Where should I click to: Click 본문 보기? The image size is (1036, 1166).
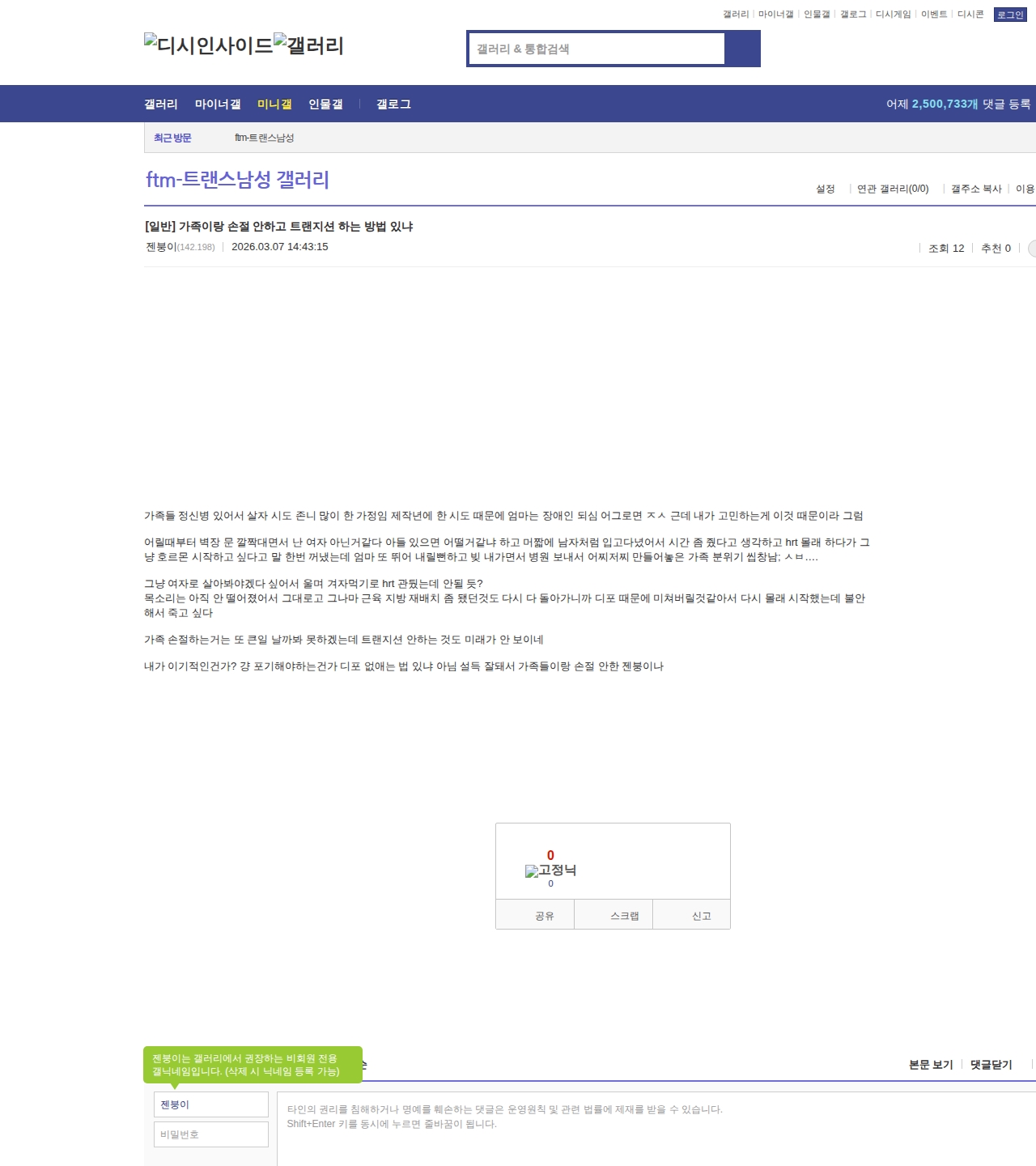pos(931,1065)
